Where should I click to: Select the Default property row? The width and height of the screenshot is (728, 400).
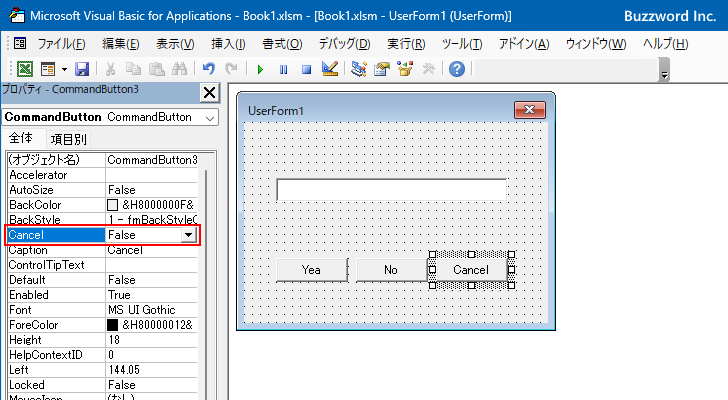tap(103, 280)
